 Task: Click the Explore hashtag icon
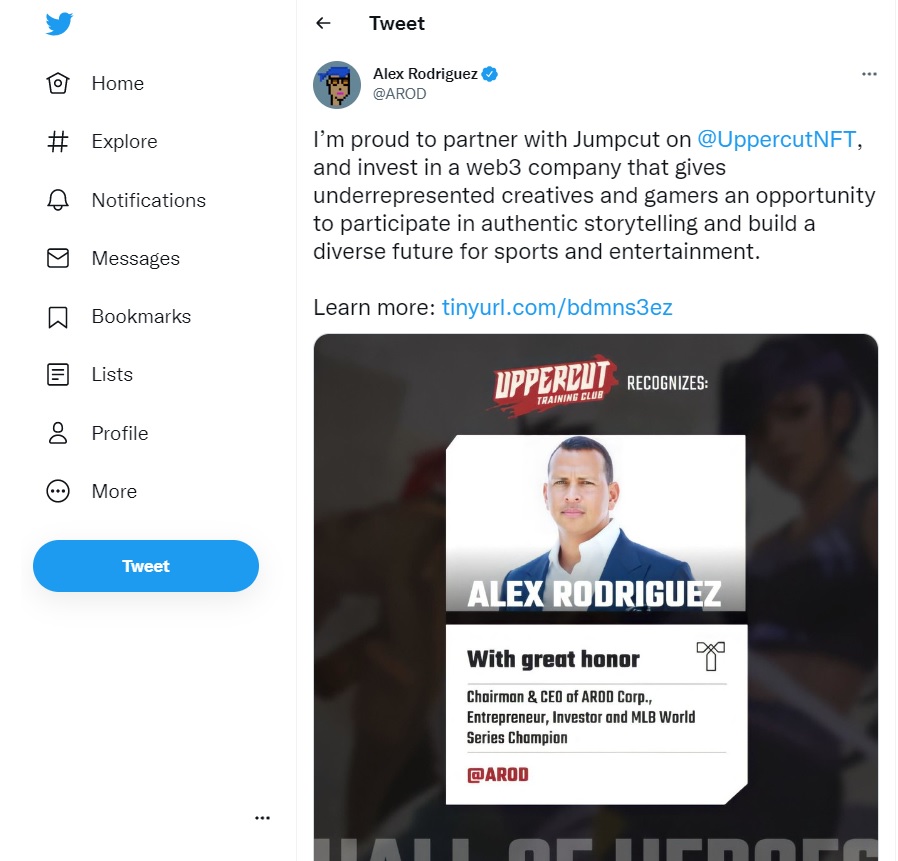tap(58, 141)
